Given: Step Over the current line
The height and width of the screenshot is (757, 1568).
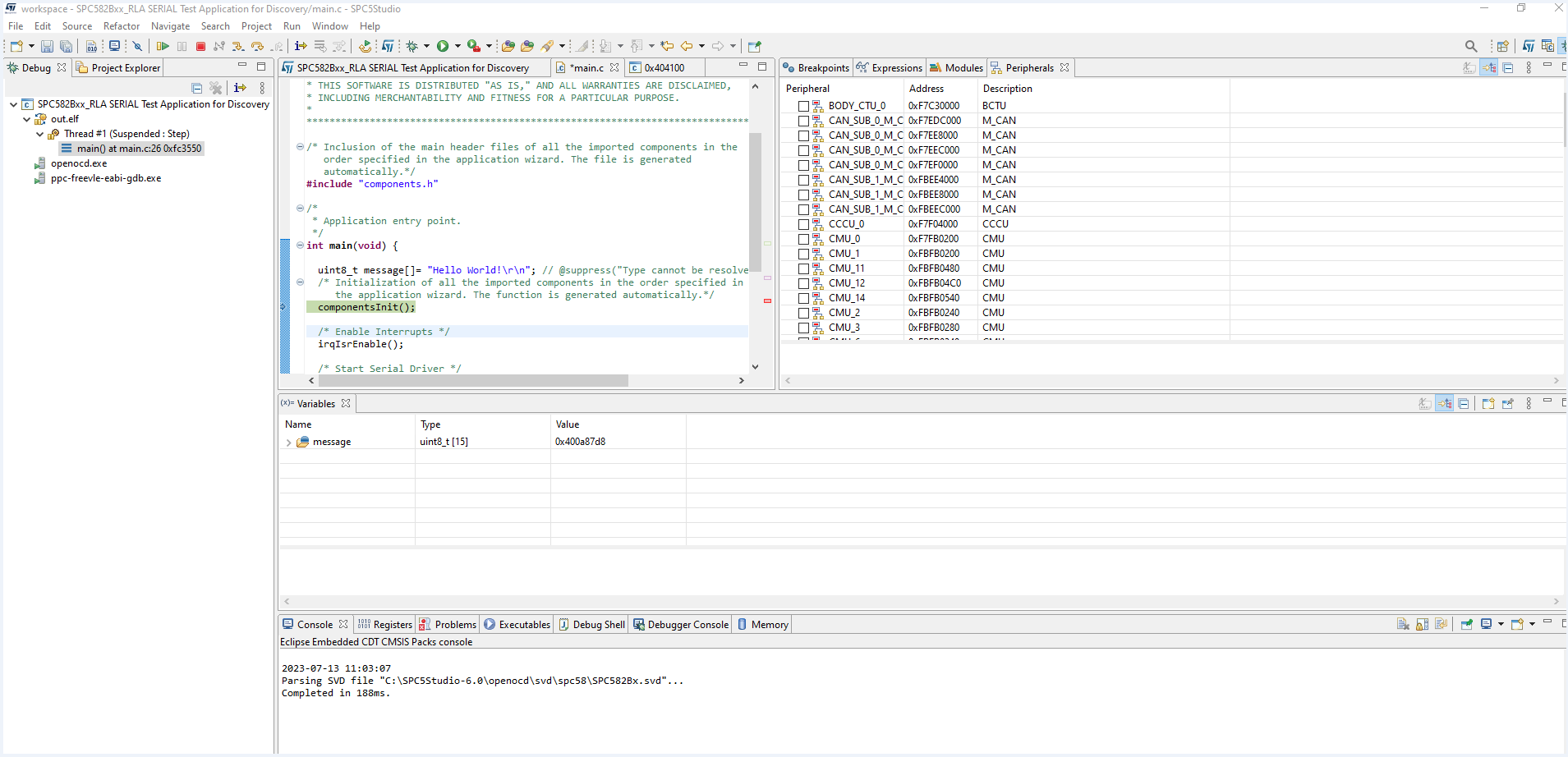Looking at the screenshot, I should point(258,47).
